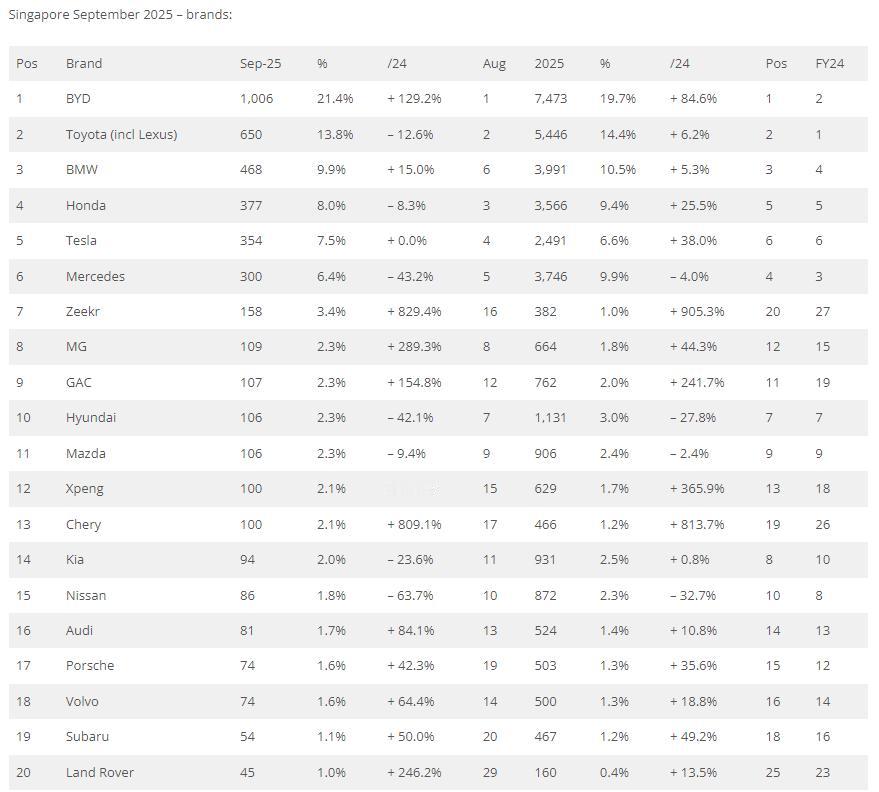Select the Tesla brand cell
This screenshot has height=792, width=879.
click(81, 240)
